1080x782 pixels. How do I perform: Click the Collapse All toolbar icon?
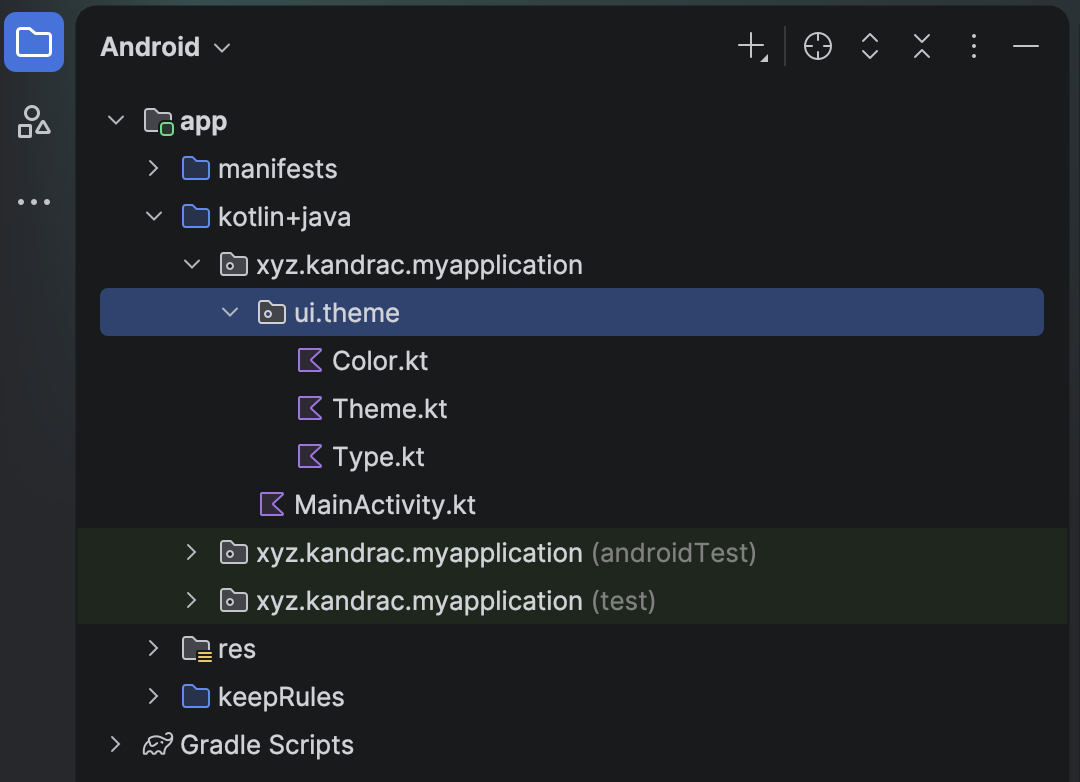(x=922, y=47)
